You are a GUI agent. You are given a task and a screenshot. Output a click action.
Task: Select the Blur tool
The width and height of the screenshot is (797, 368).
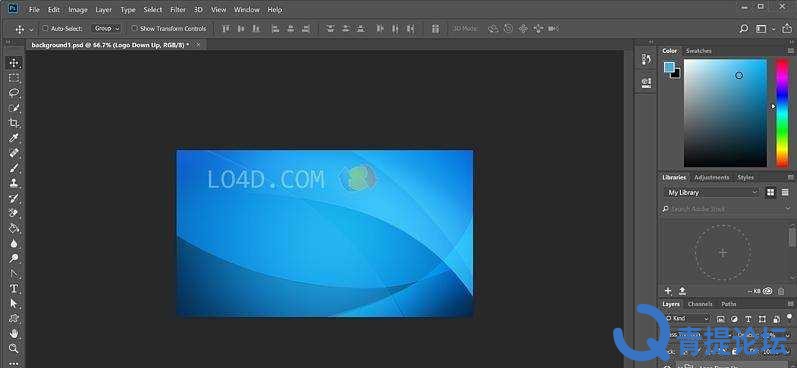point(14,243)
